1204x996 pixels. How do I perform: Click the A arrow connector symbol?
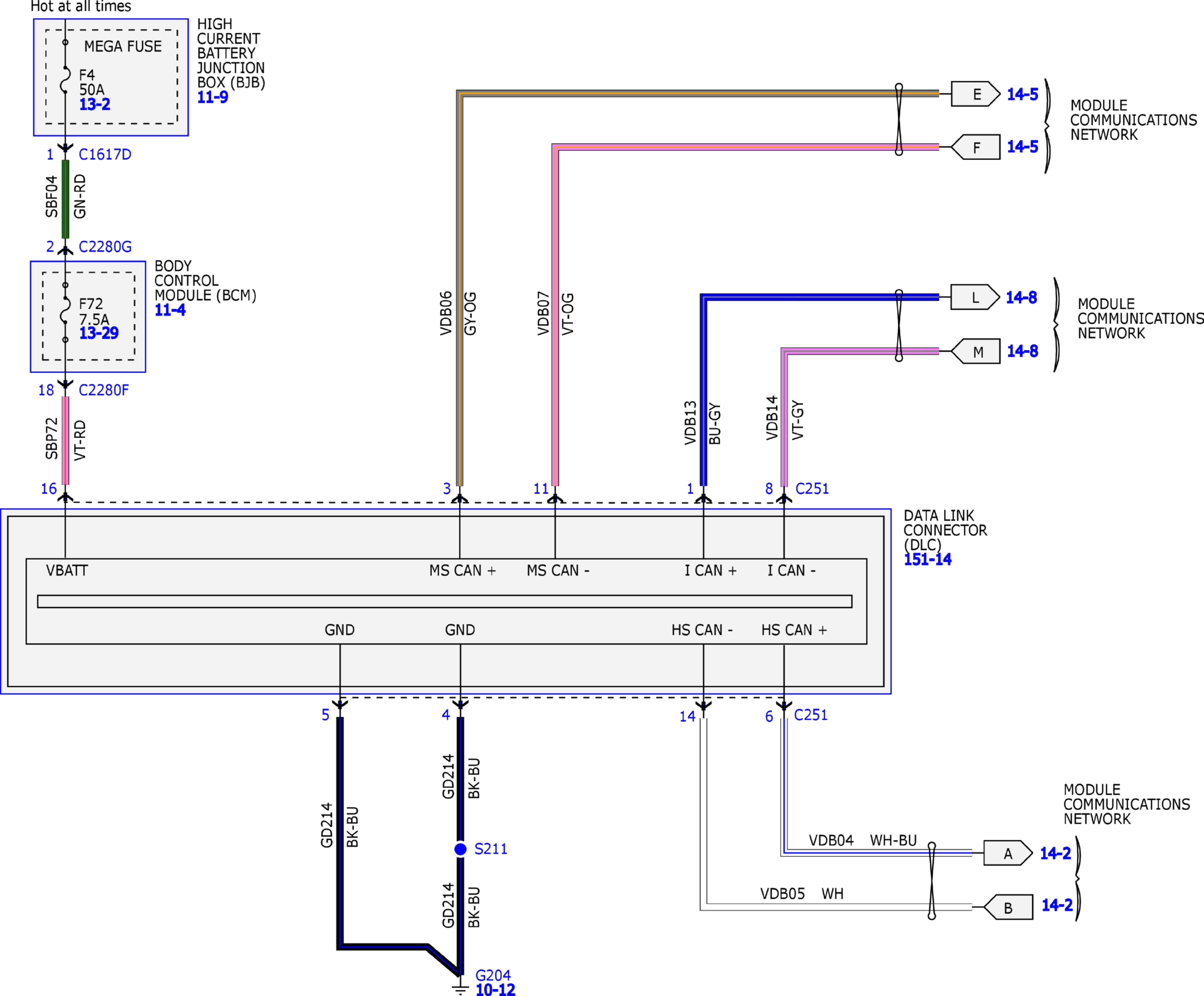pos(1007,853)
